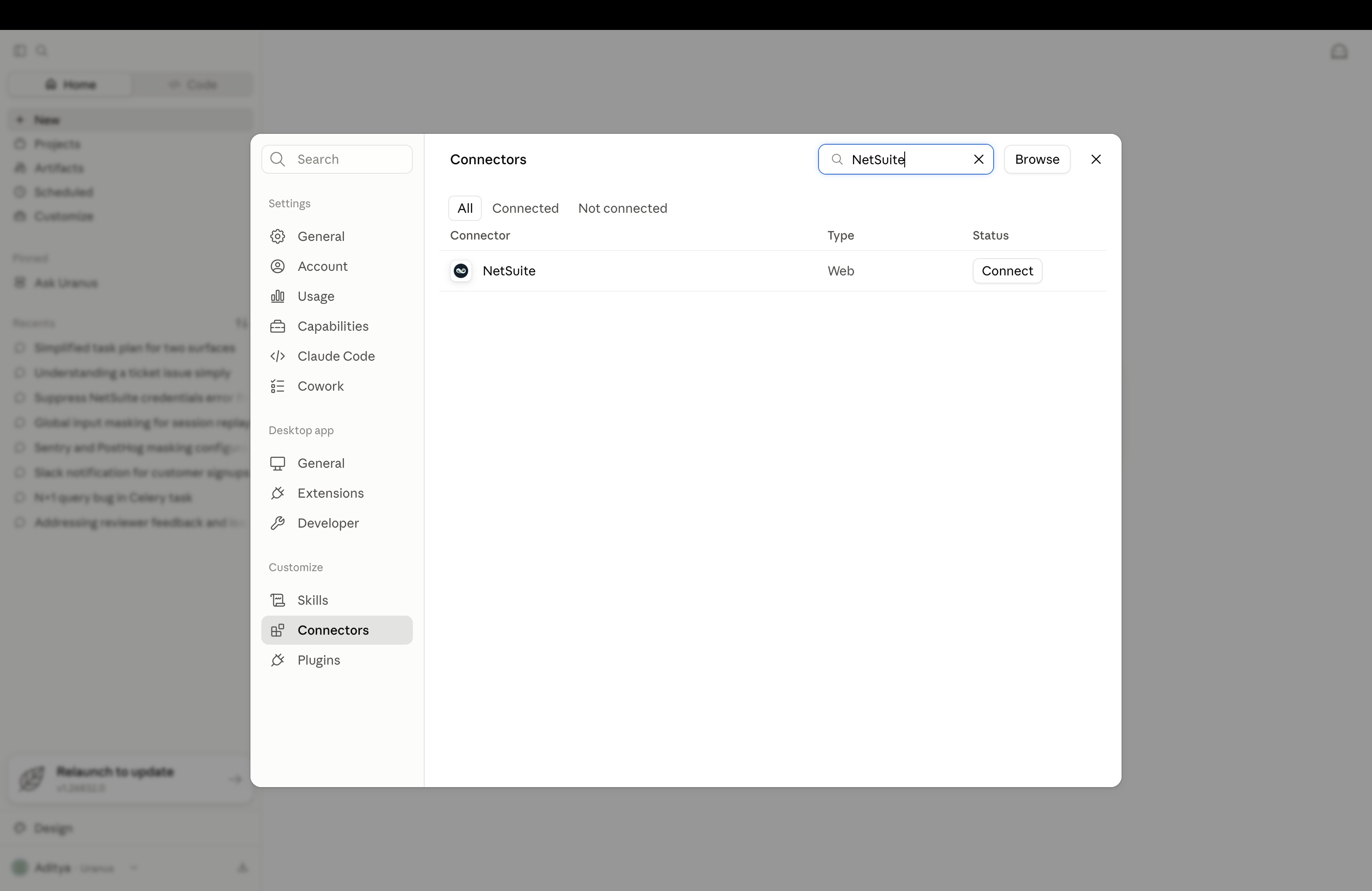Open the Account settings page
Viewport: 1372px width, 891px height.
click(337, 266)
